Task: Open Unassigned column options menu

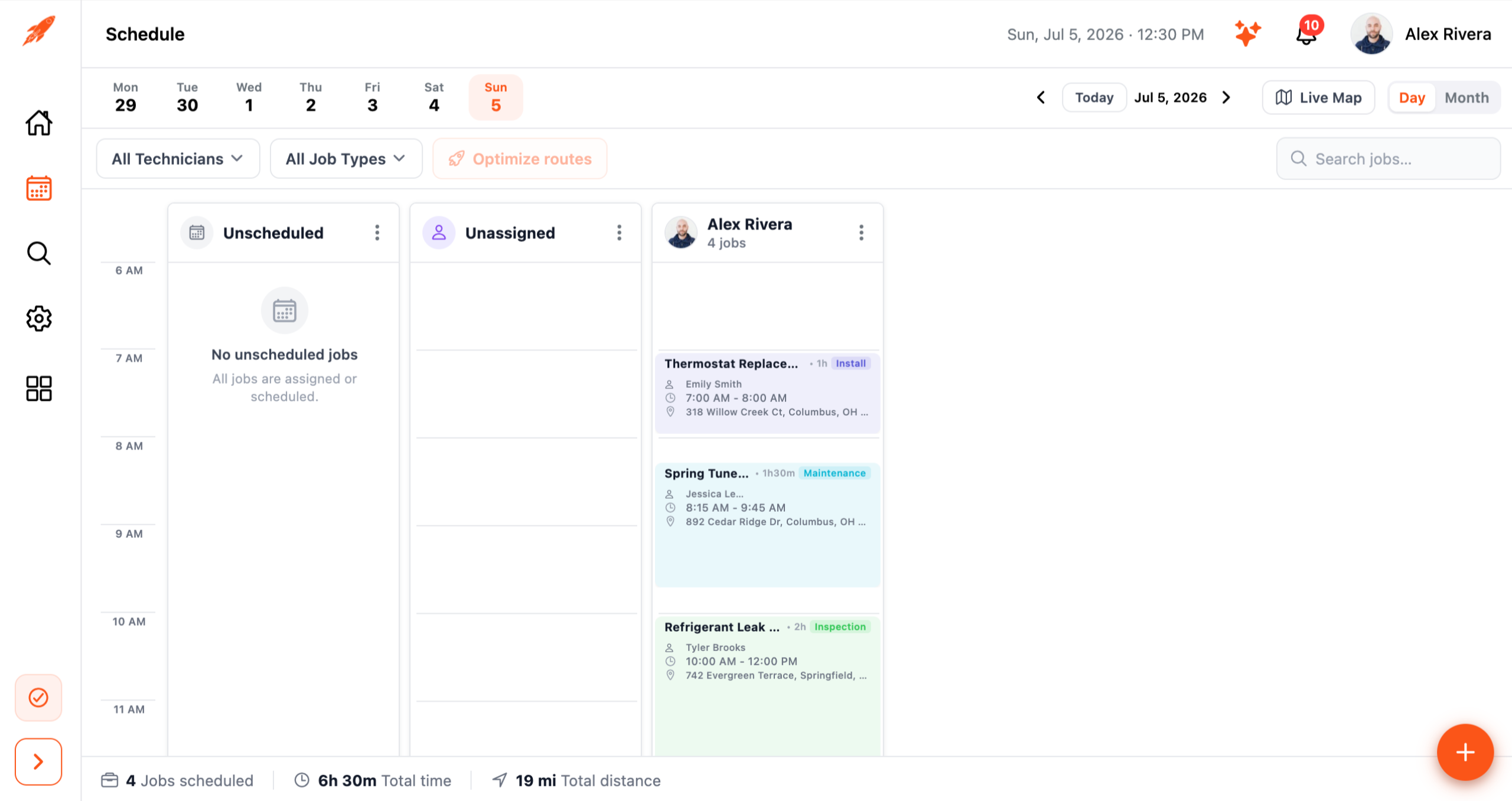Action: point(619,233)
